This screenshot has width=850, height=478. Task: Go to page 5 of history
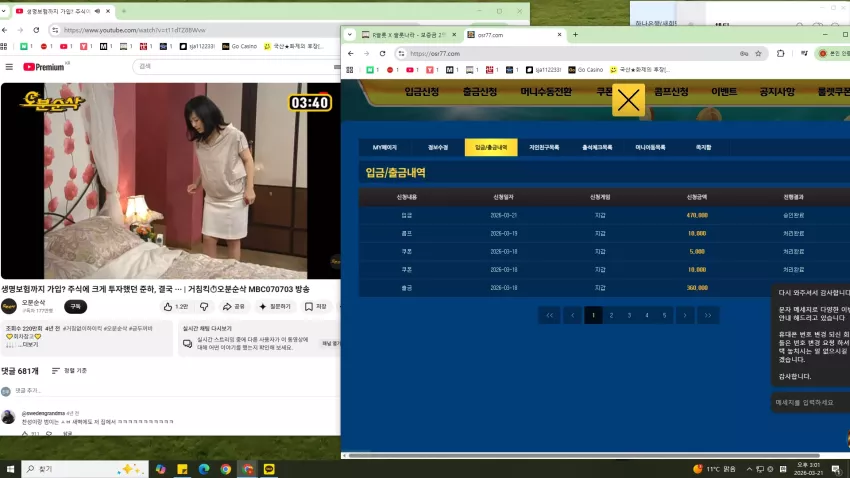(x=665, y=315)
